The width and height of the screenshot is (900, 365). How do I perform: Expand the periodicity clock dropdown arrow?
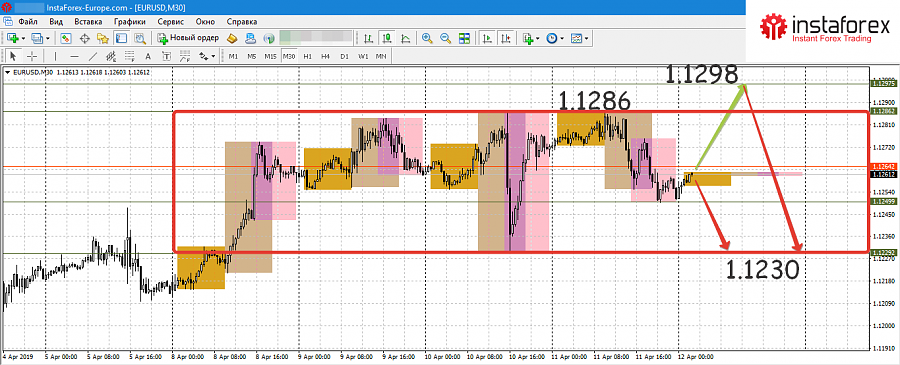(x=562, y=38)
